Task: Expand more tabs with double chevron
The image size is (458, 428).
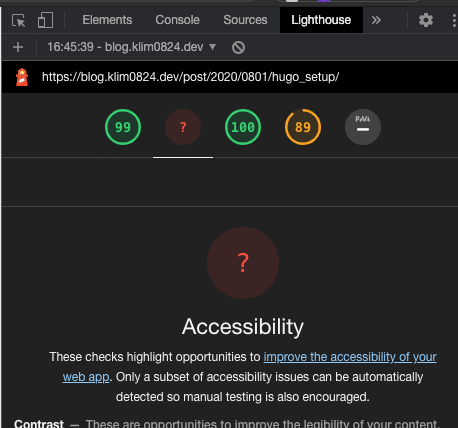Action: (x=376, y=20)
